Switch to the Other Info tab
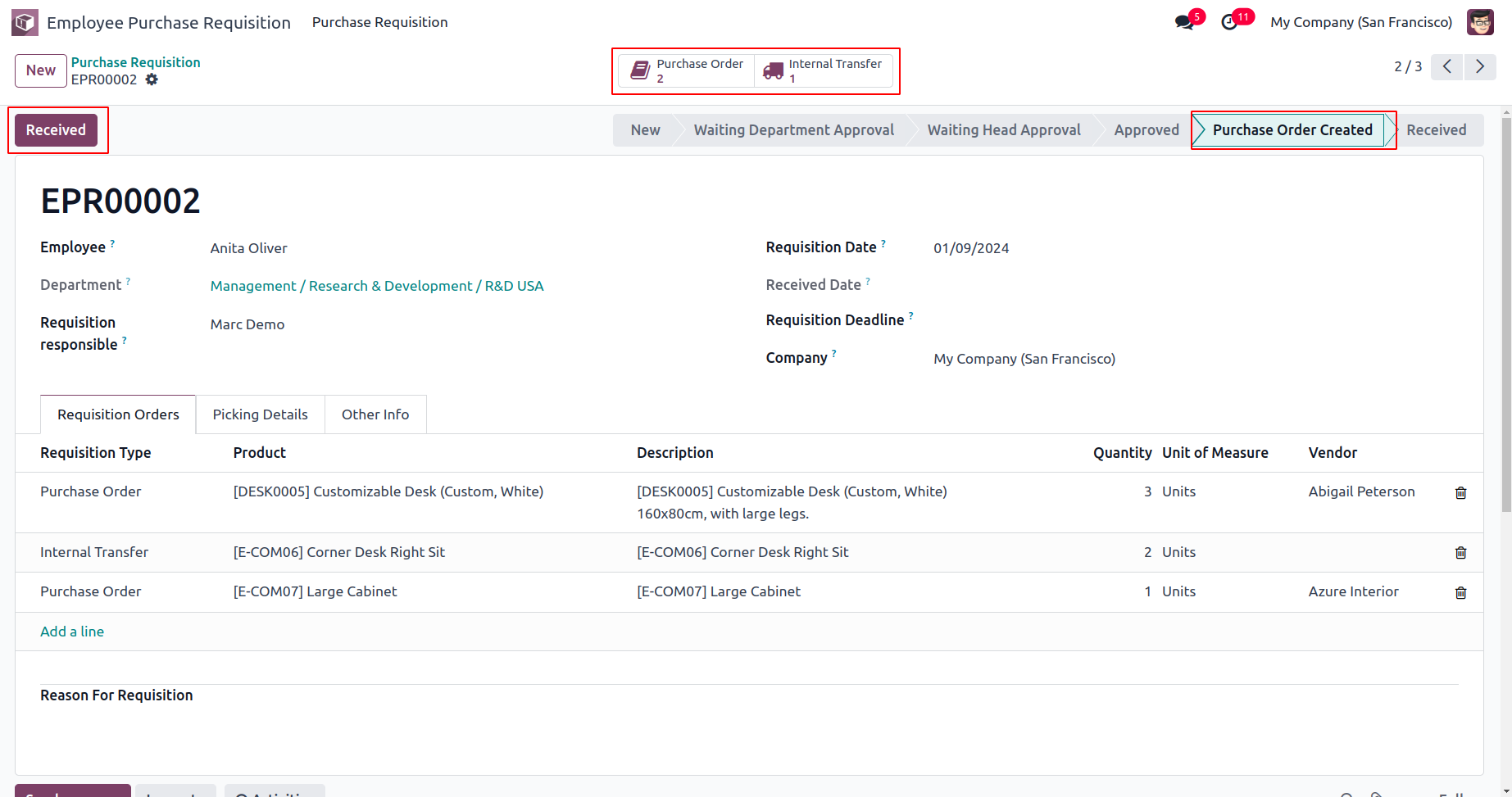The image size is (1512, 797). [375, 414]
